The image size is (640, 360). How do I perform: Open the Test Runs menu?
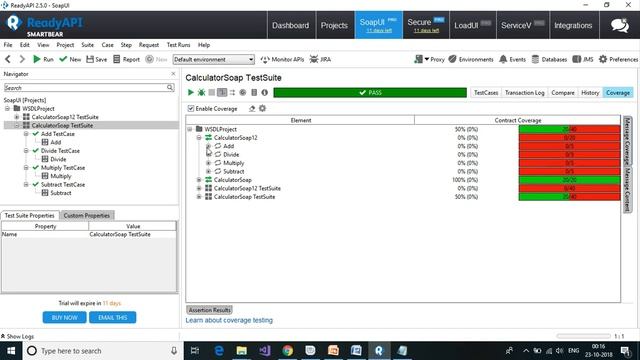178,45
